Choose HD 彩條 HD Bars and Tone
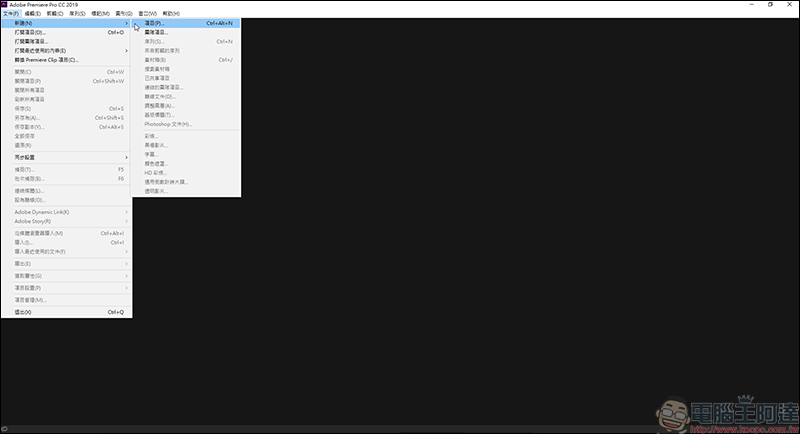800x434 pixels. [x=186, y=173]
